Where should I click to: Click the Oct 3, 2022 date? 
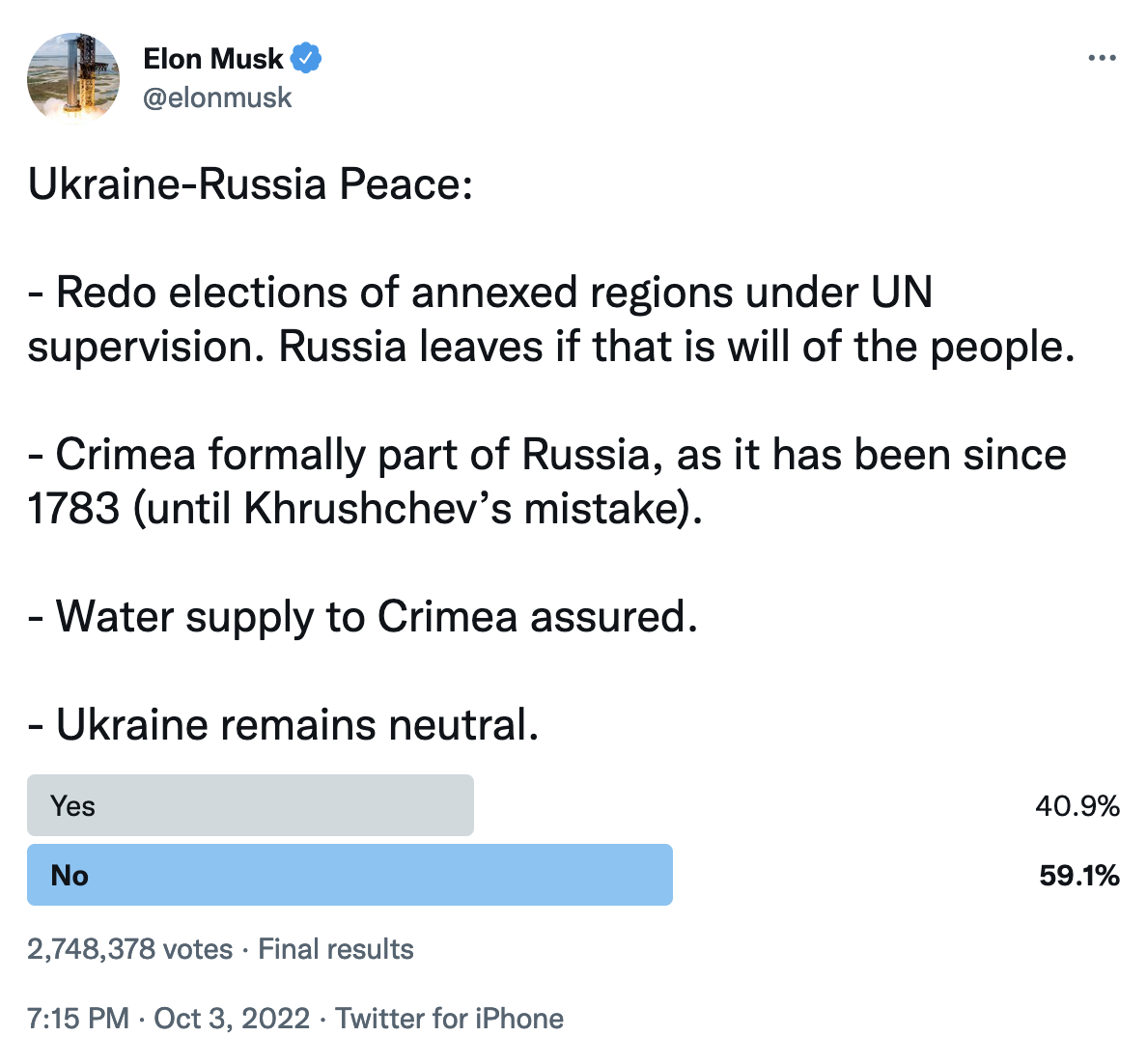232,1019
